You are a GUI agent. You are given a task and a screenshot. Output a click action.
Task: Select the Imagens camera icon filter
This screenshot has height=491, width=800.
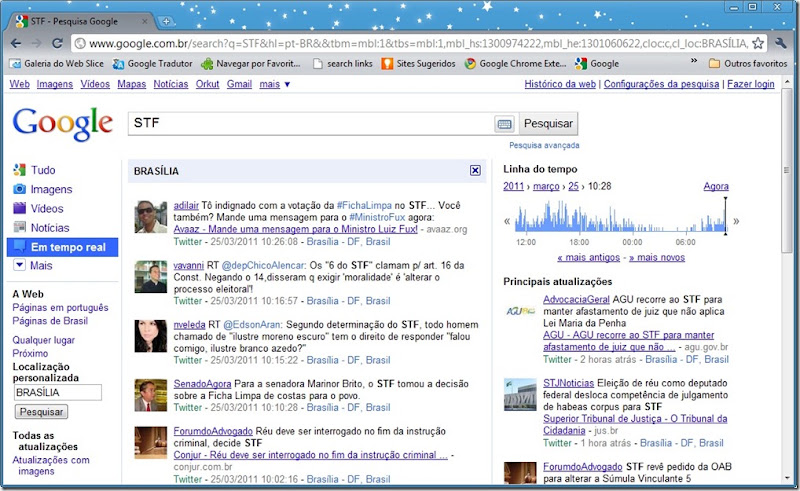tap(19, 189)
